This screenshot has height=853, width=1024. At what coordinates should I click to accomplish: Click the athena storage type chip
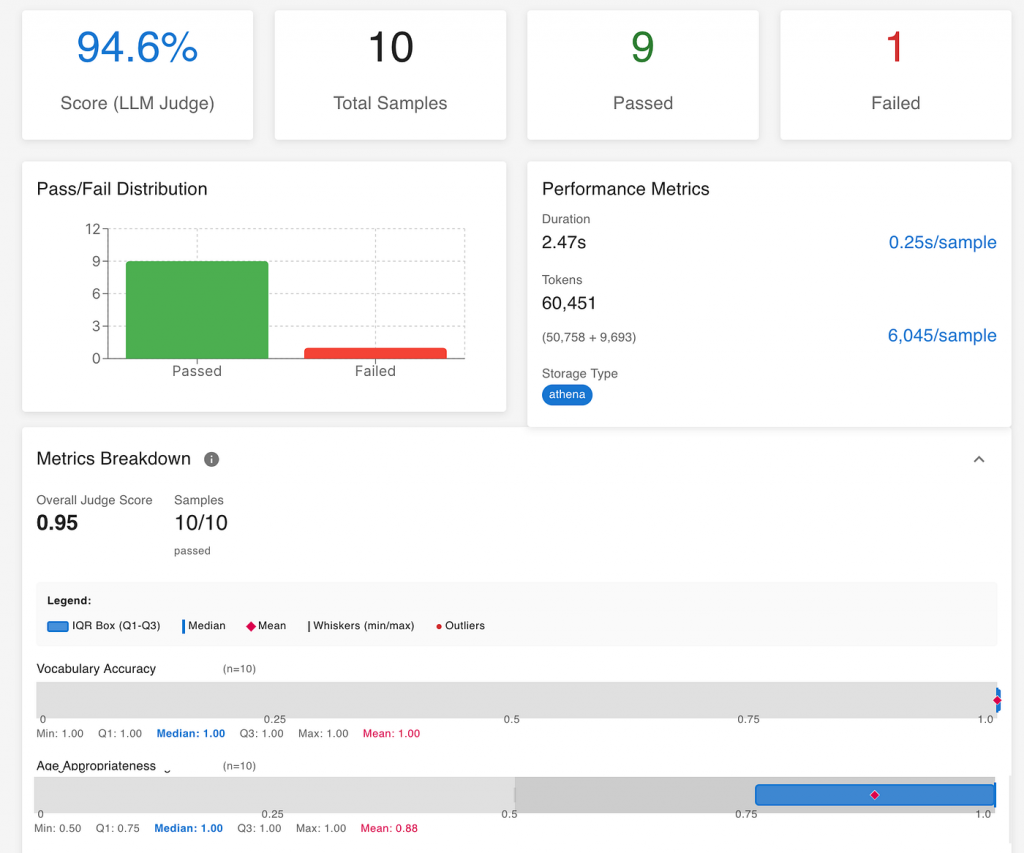pos(567,395)
